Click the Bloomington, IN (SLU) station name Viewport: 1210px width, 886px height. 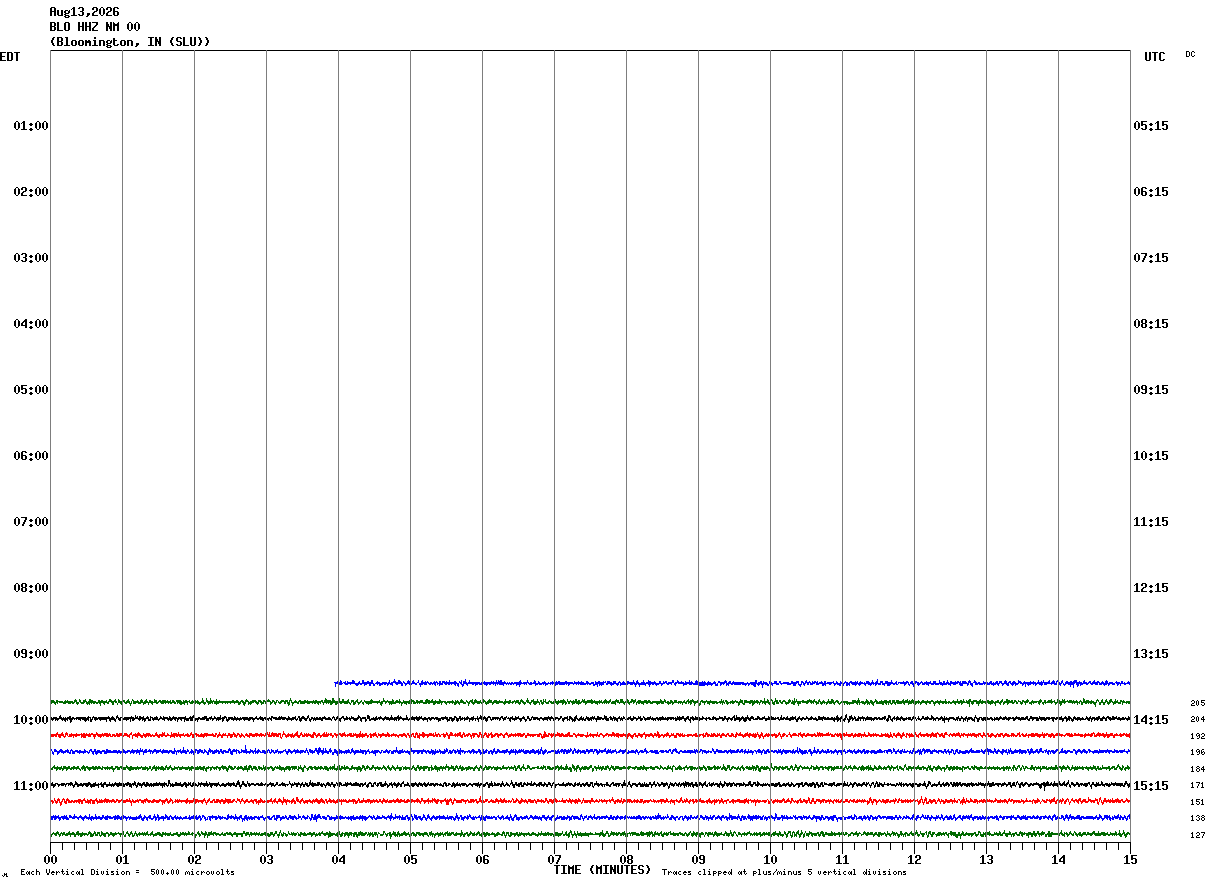pos(130,42)
